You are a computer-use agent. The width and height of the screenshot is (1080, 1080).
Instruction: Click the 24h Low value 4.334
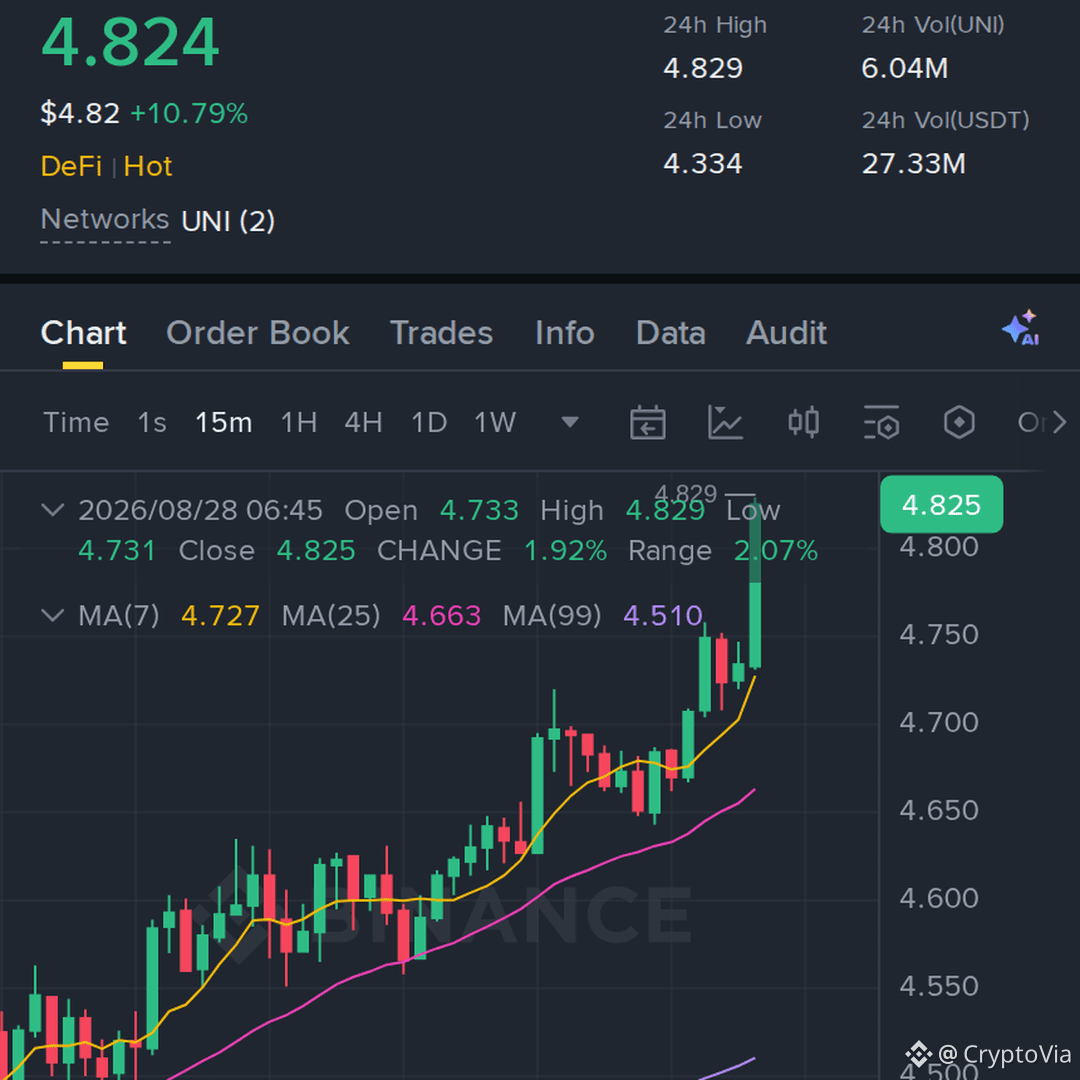pyautogui.click(x=703, y=164)
